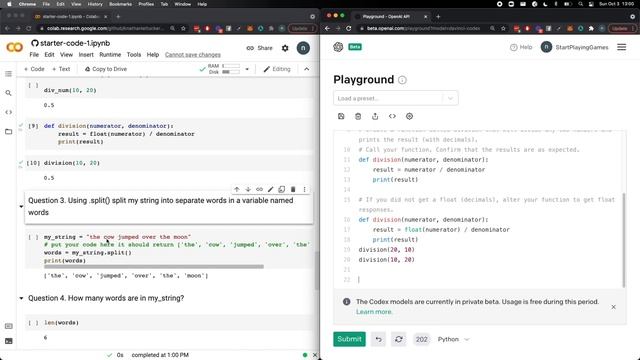Open the Python language dropdown
The image size is (640, 360).
(x=453, y=339)
